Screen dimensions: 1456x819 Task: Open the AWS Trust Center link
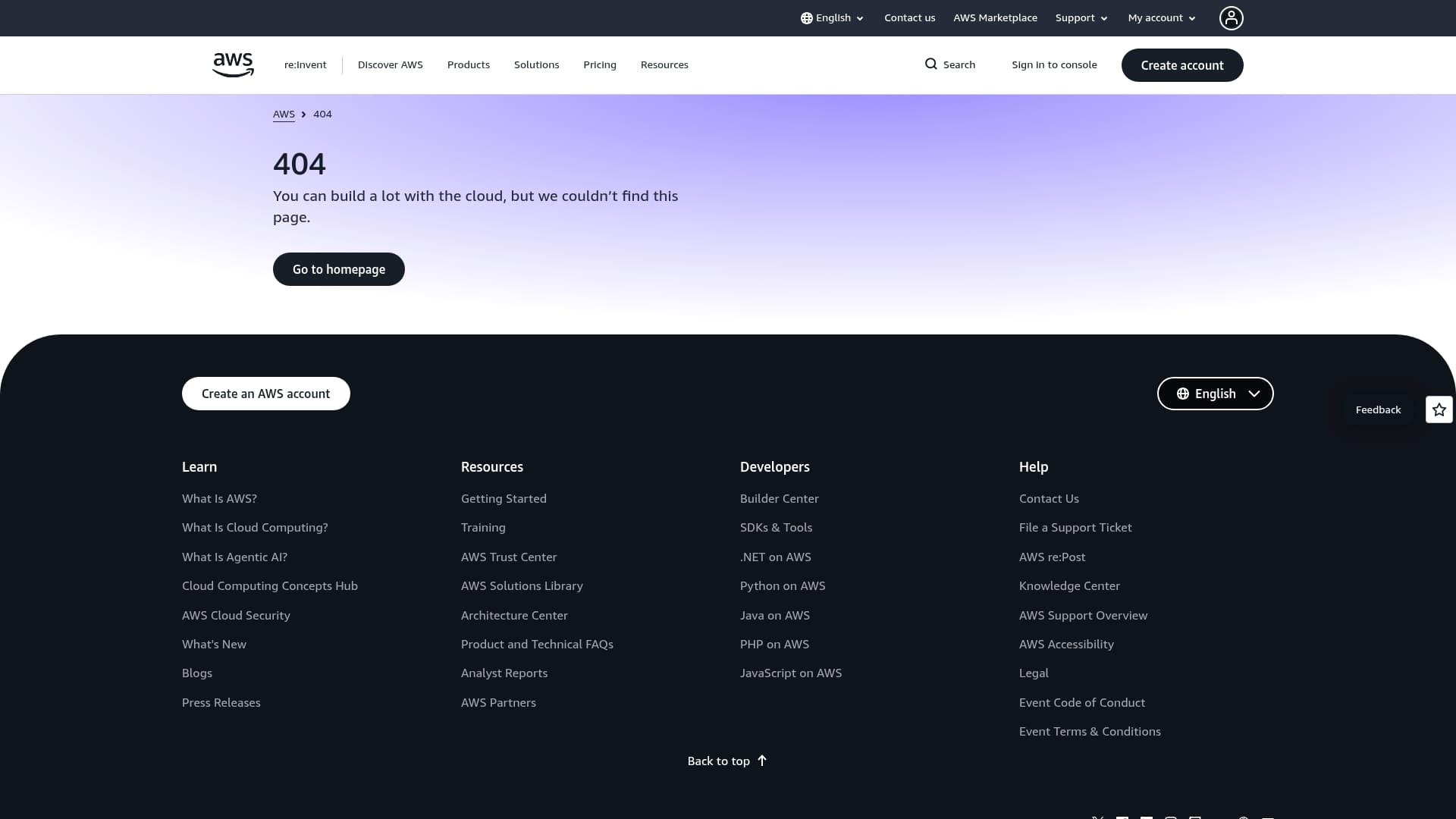pos(509,557)
